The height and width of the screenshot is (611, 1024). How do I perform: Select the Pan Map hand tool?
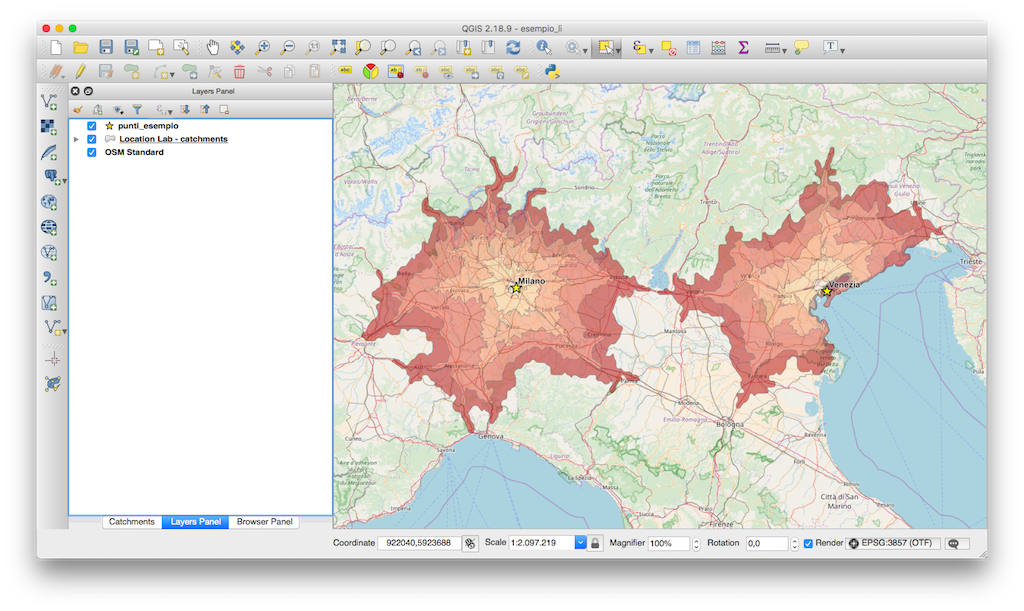click(x=213, y=47)
